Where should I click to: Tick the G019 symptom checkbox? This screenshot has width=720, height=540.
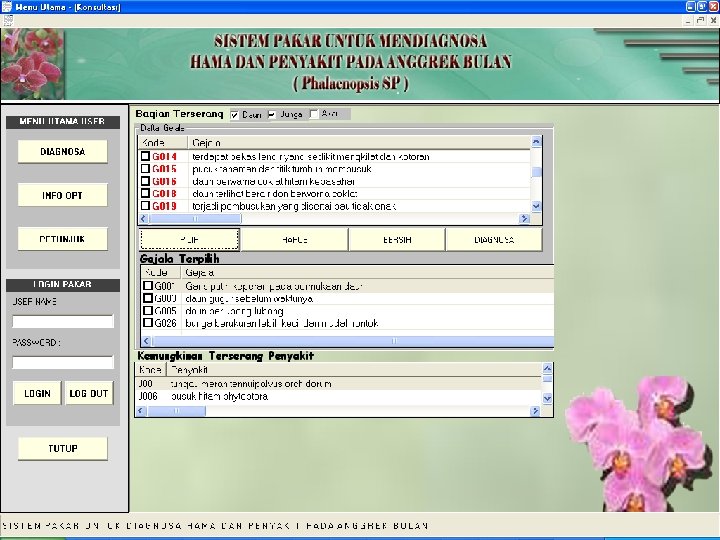point(145,206)
